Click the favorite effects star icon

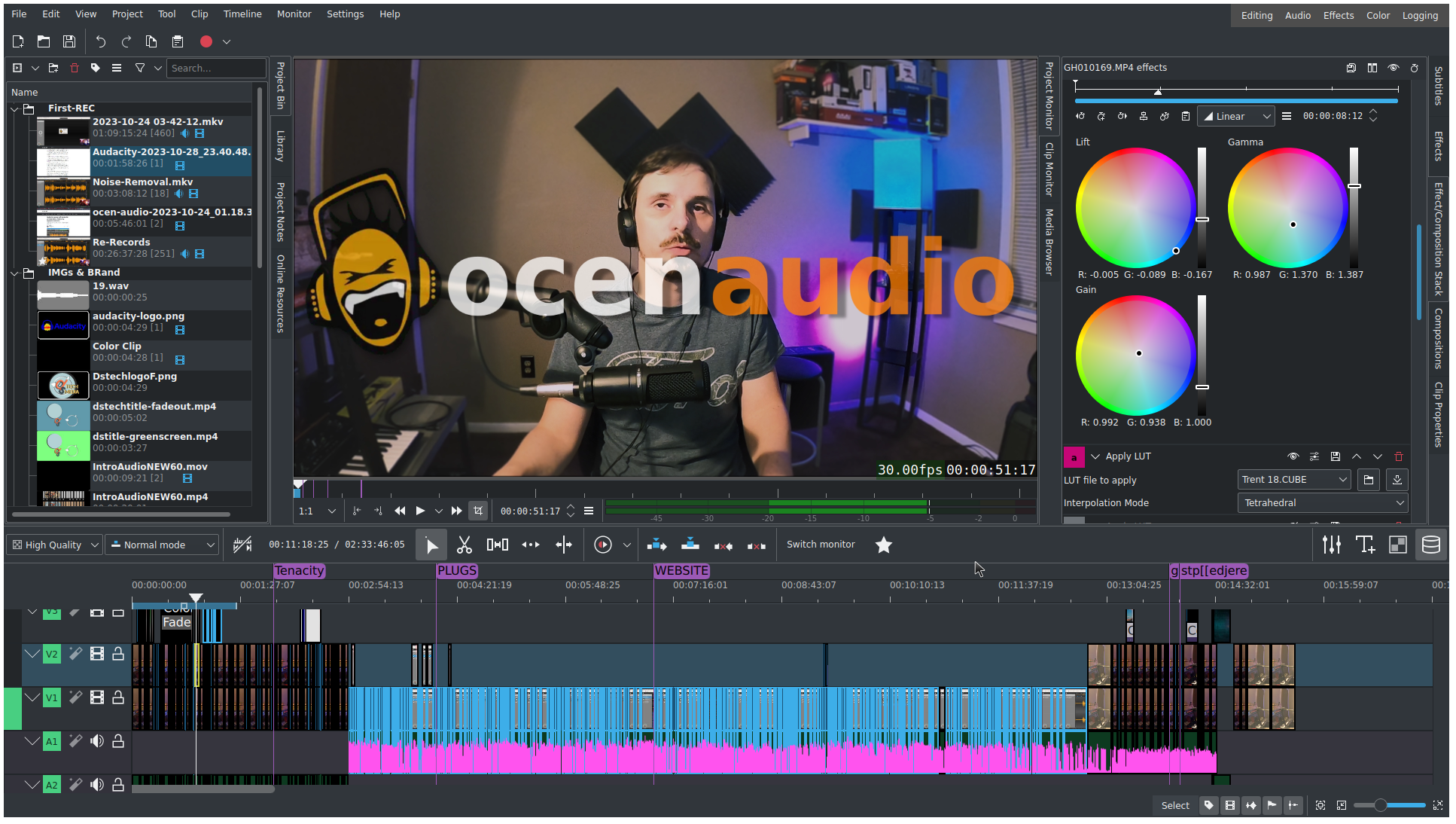(x=884, y=545)
